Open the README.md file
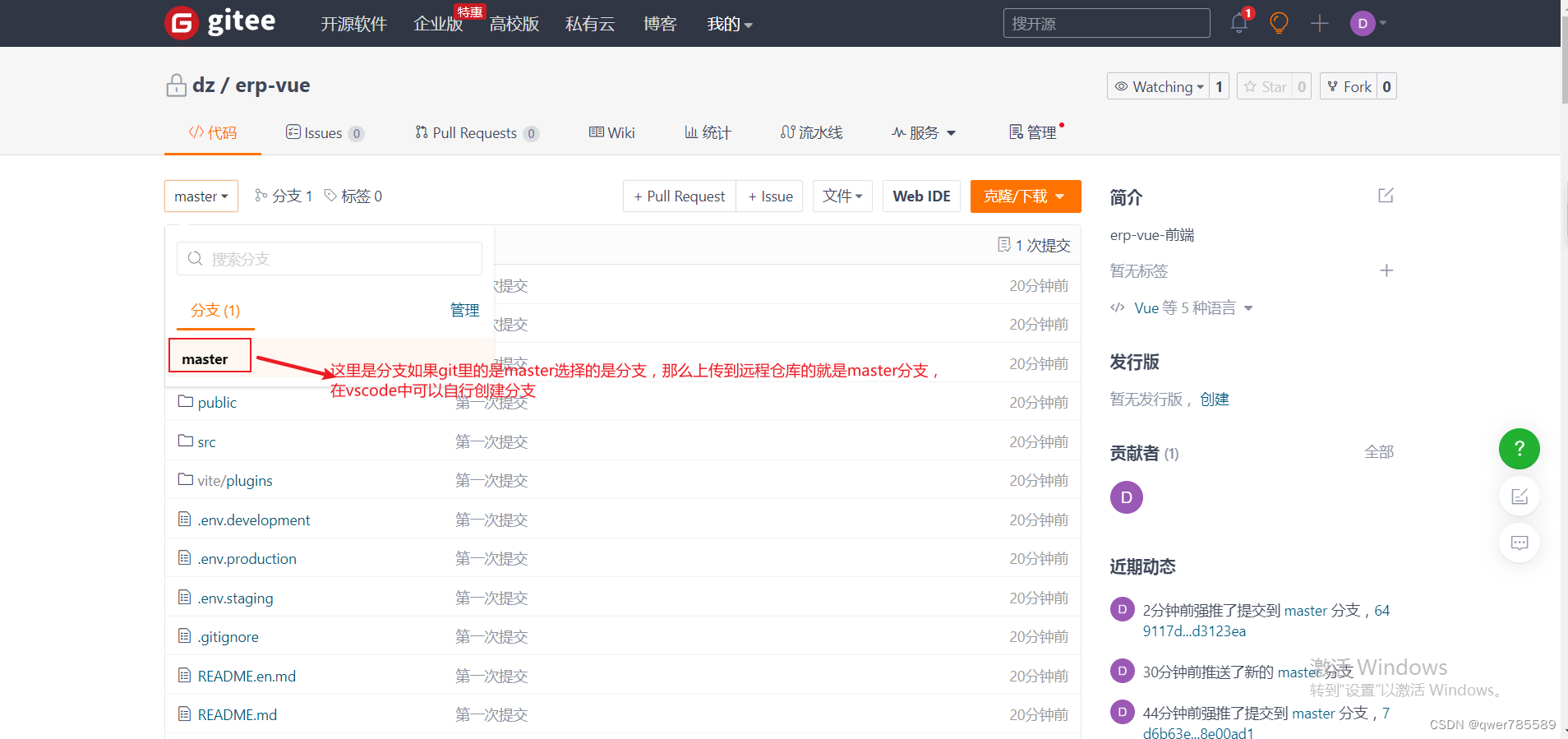 click(x=238, y=714)
